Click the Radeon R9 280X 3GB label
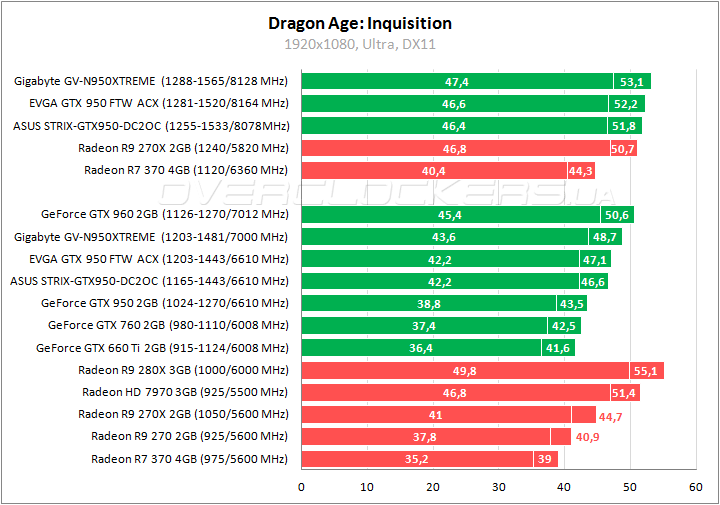 coord(182,370)
